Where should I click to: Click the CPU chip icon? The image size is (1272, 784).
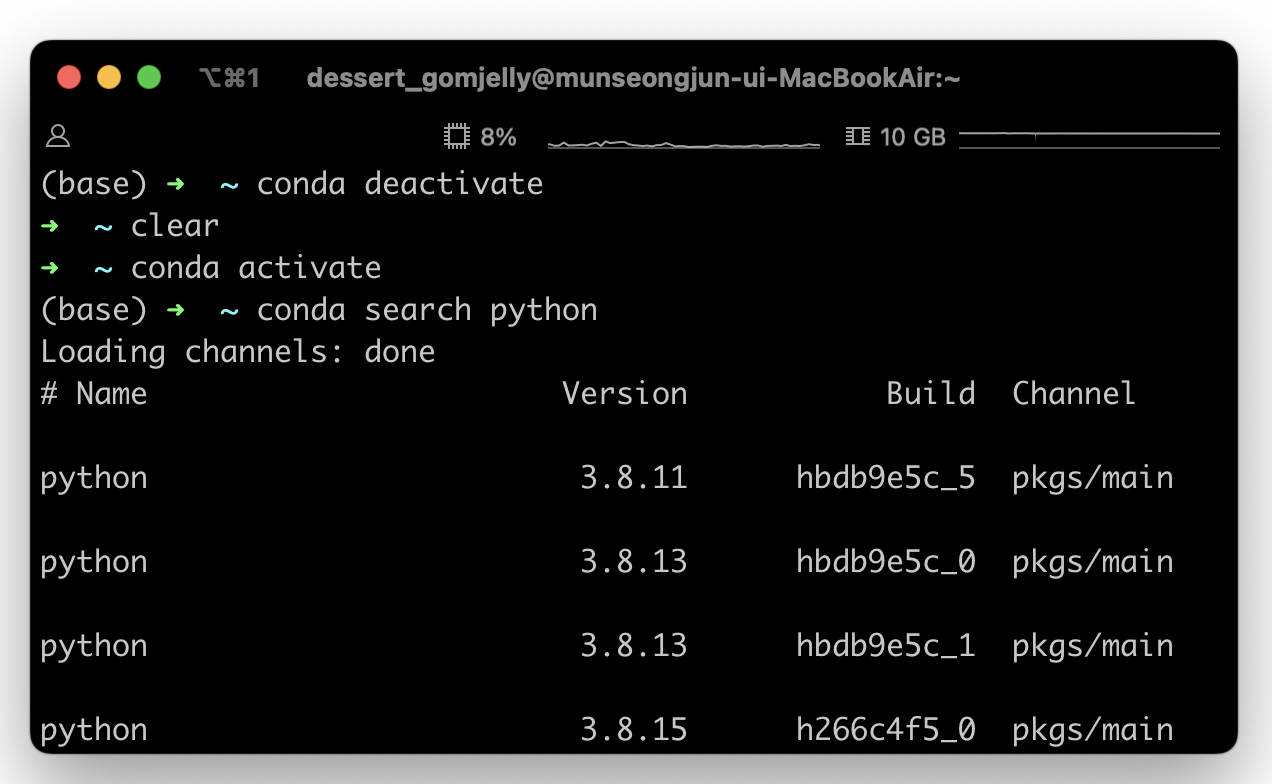click(456, 137)
